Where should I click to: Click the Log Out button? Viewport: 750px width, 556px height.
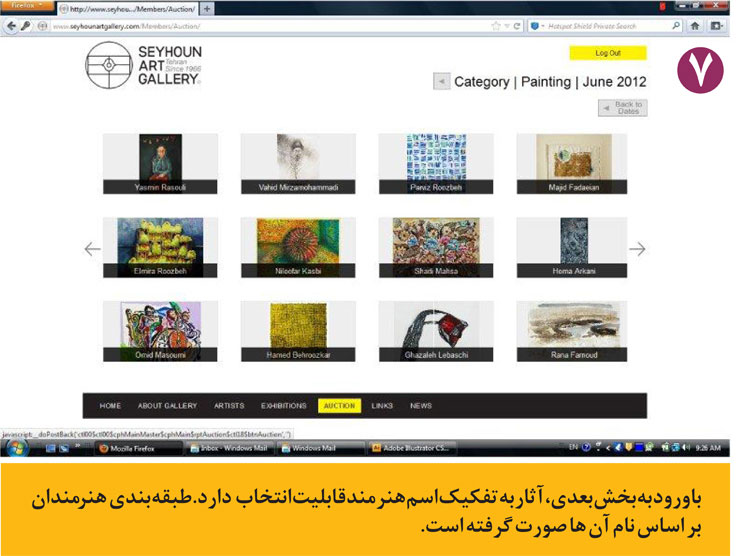click(x=607, y=52)
